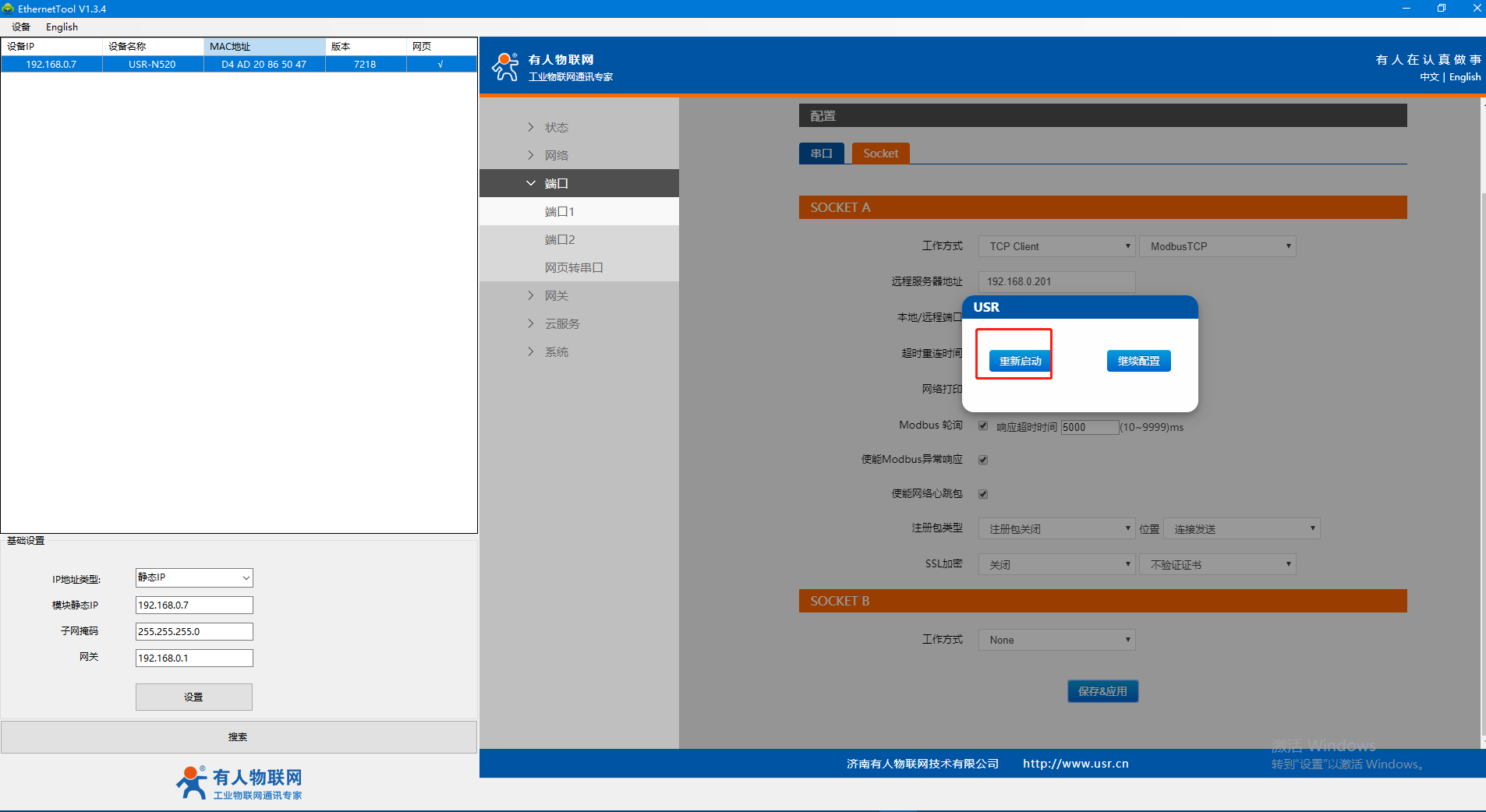Click the 重新启动 button in USR dialog
The image size is (1486, 812).
pos(1020,361)
